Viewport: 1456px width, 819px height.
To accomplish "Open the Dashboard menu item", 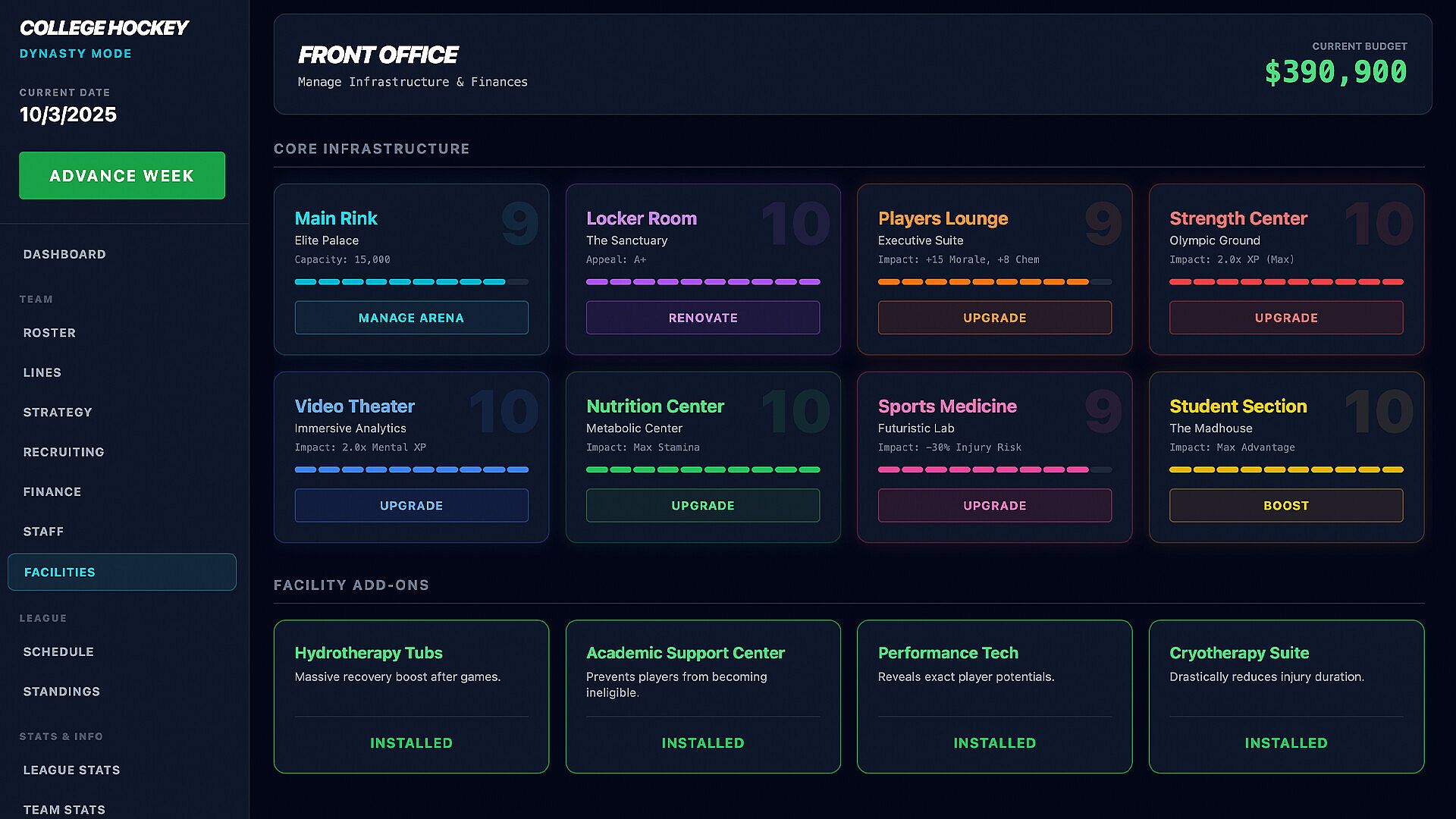I will click(64, 254).
